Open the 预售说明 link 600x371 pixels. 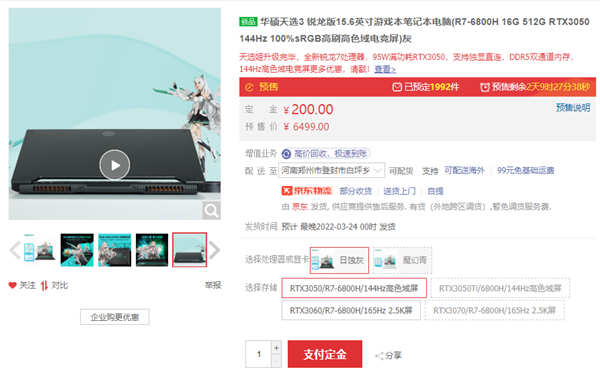click(x=573, y=107)
